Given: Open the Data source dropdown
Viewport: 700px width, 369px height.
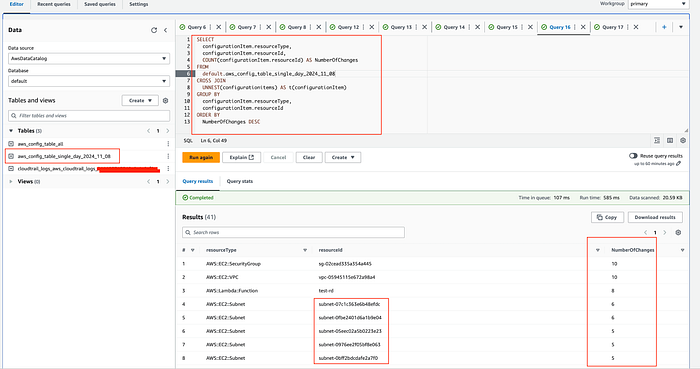Looking at the screenshot, I should [x=89, y=58].
